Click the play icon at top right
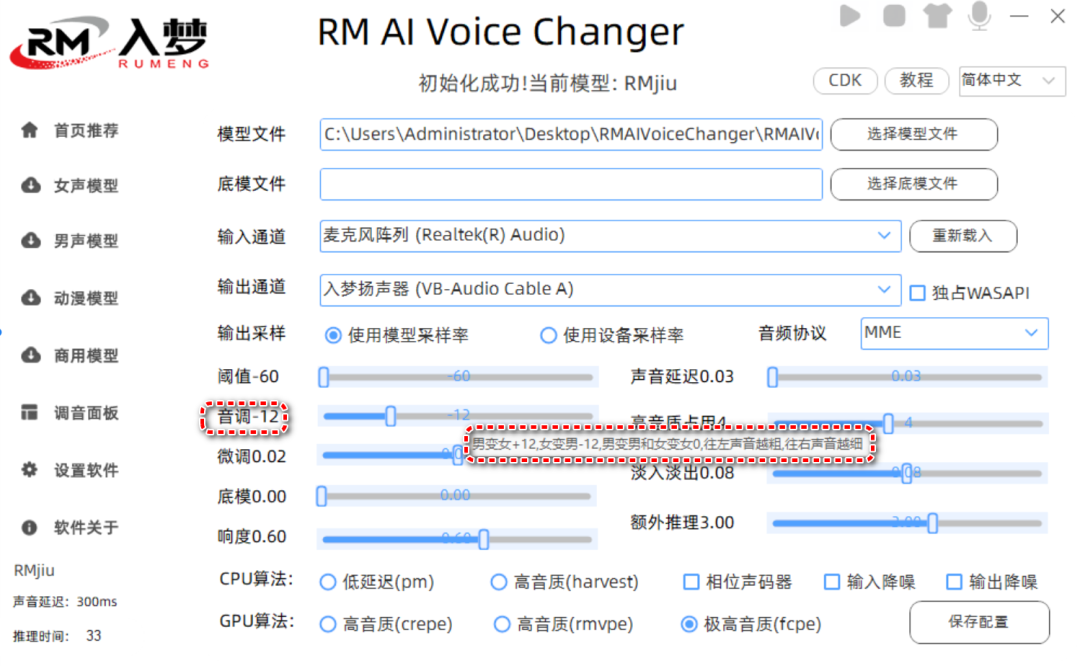This screenshot has width=1080, height=666. 851,16
